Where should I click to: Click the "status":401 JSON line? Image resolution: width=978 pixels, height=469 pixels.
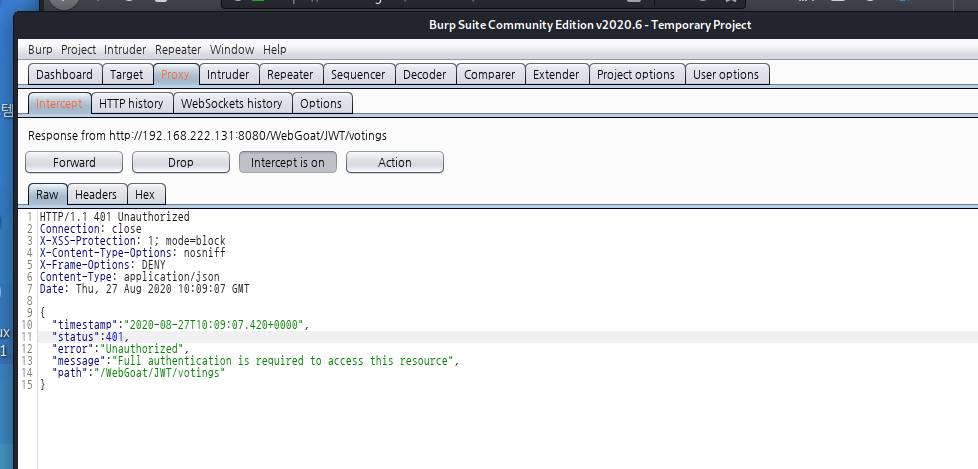click(x=91, y=337)
